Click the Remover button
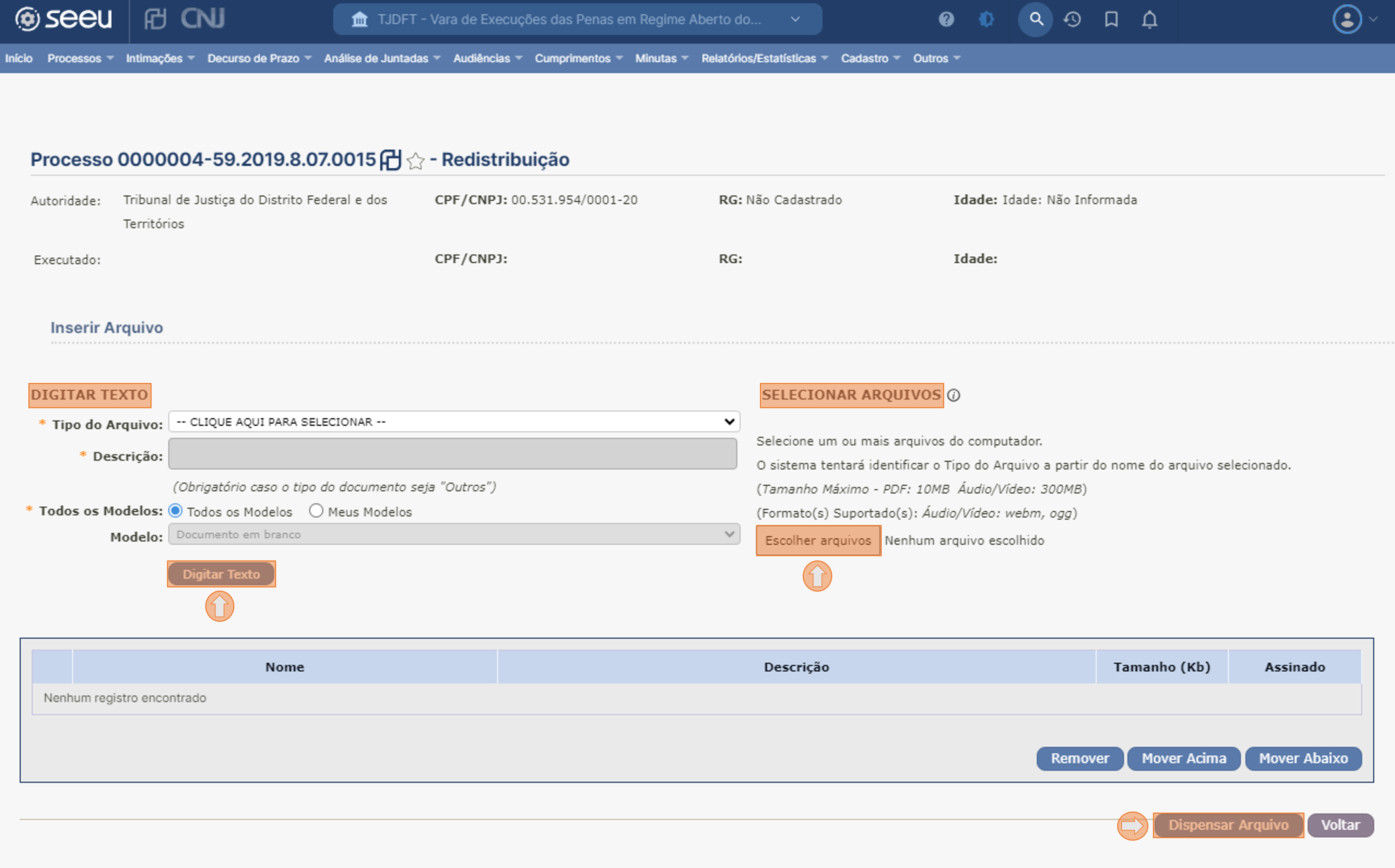This screenshot has height=868, width=1395. click(x=1080, y=758)
